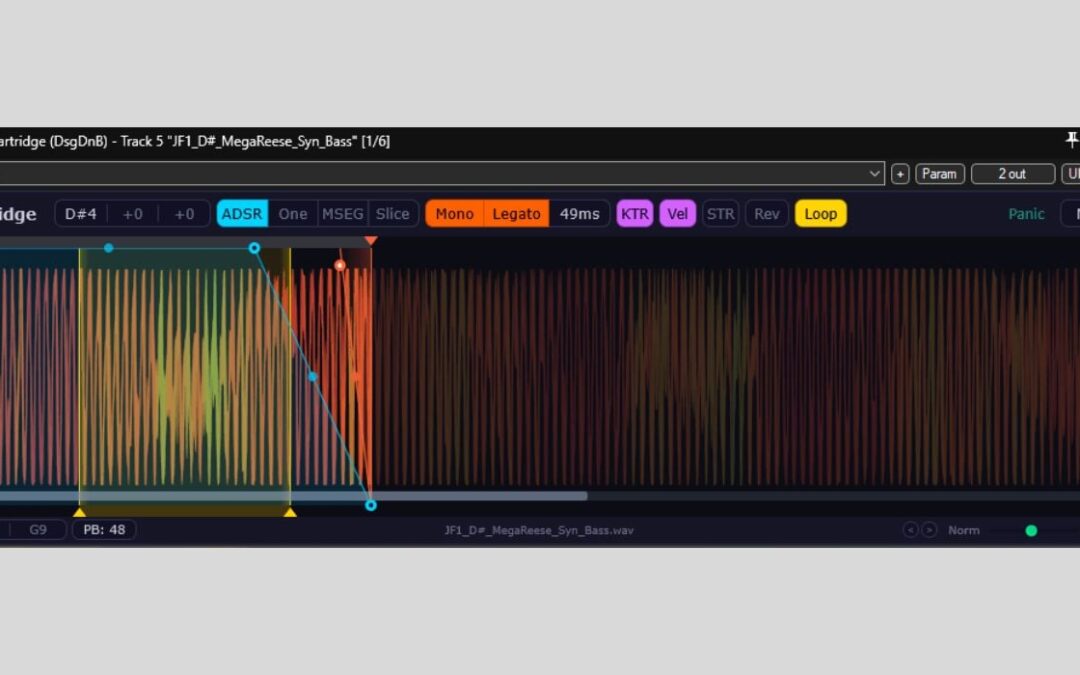
Task: Click the 49ms glide time value
Action: 579,214
